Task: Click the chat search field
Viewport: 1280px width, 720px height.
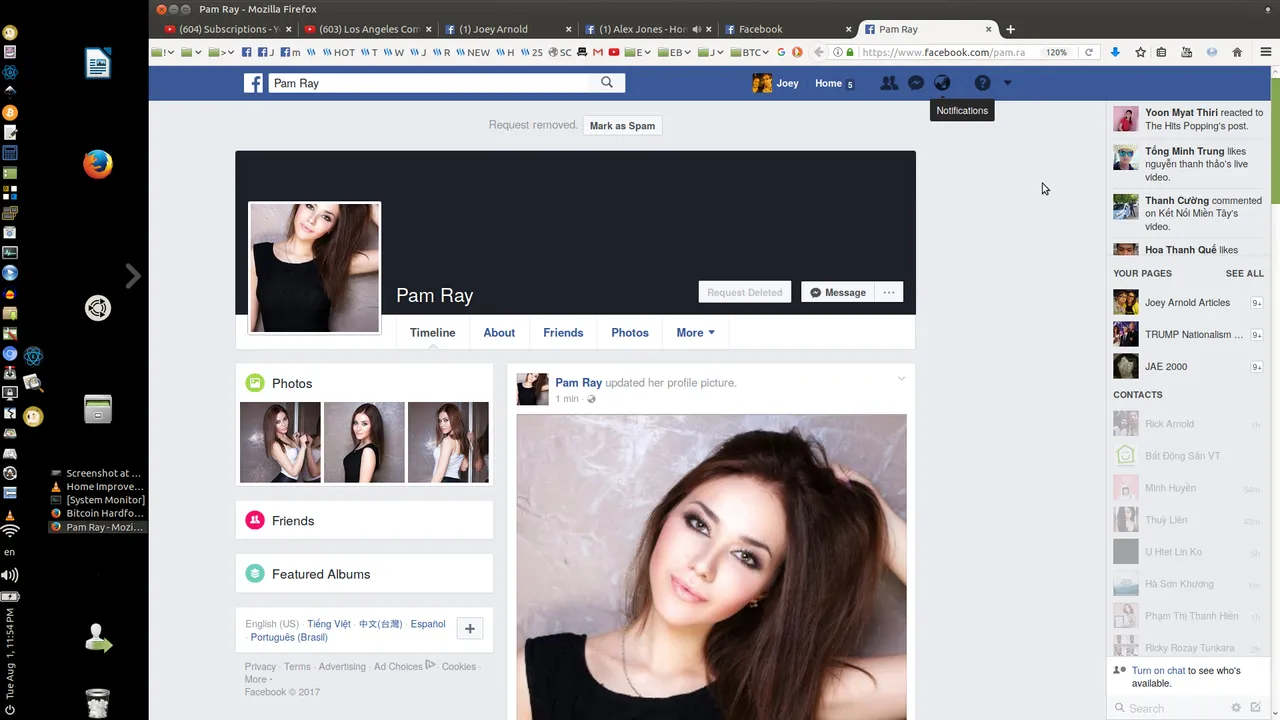Action: pos(1170,708)
